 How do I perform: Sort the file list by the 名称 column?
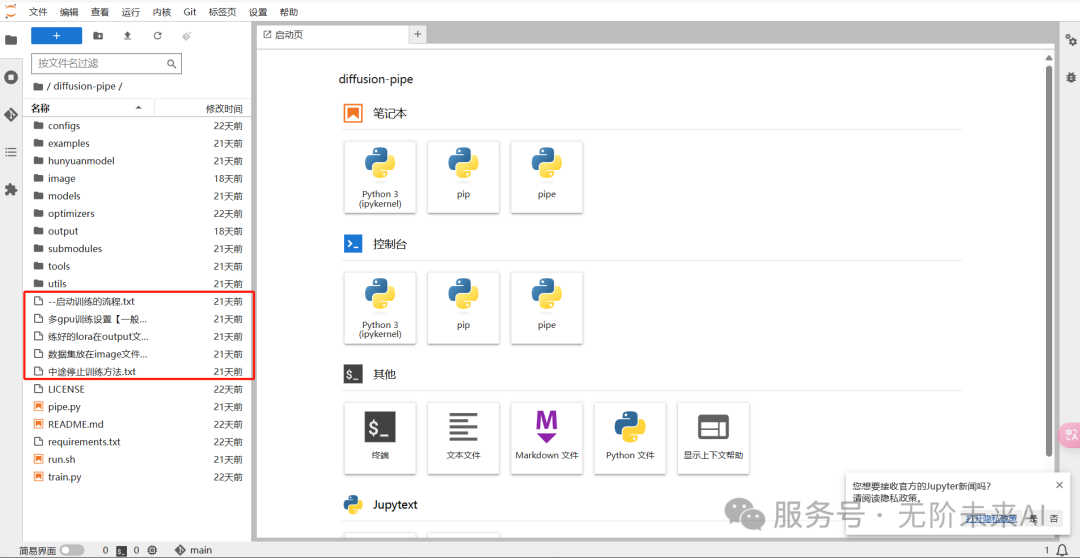pyautogui.click(x=88, y=108)
